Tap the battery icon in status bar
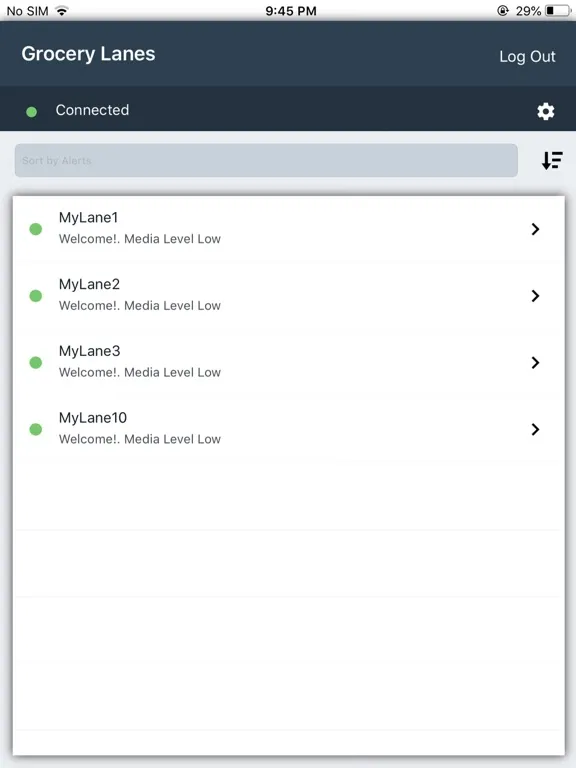 click(558, 10)
